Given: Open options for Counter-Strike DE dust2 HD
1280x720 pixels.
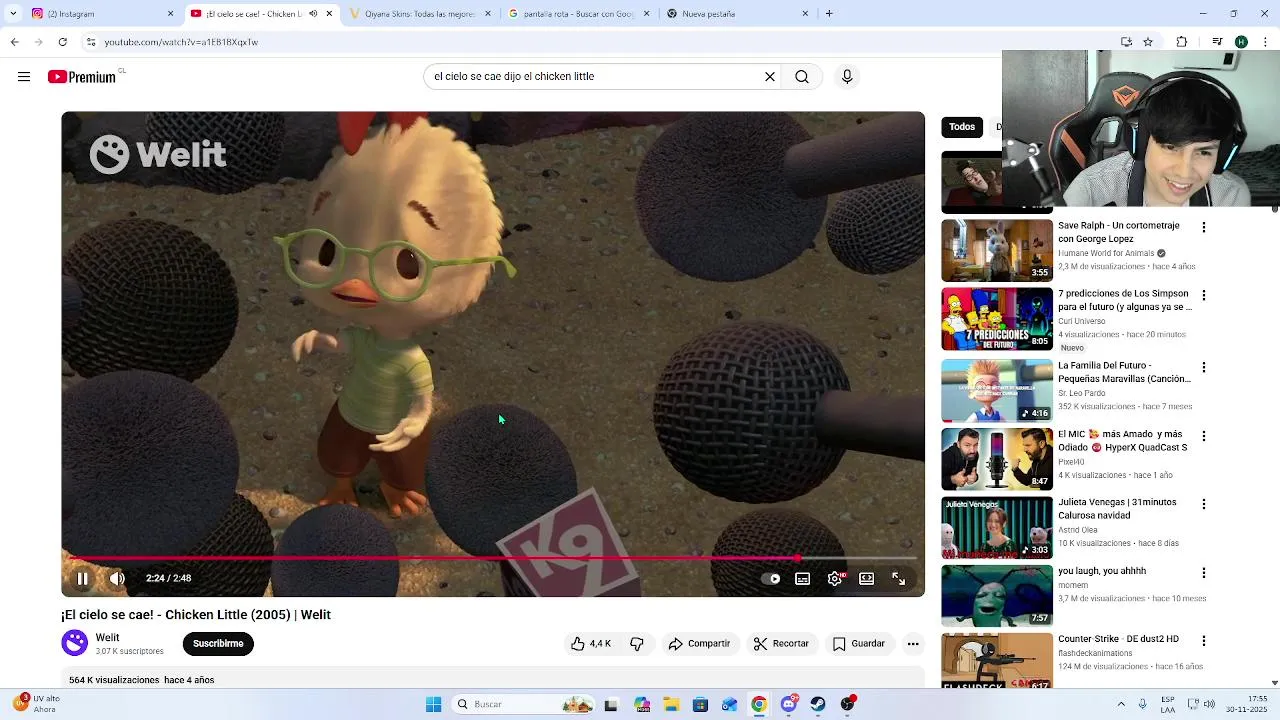Looking at the screenshot, I should 1204,641.
